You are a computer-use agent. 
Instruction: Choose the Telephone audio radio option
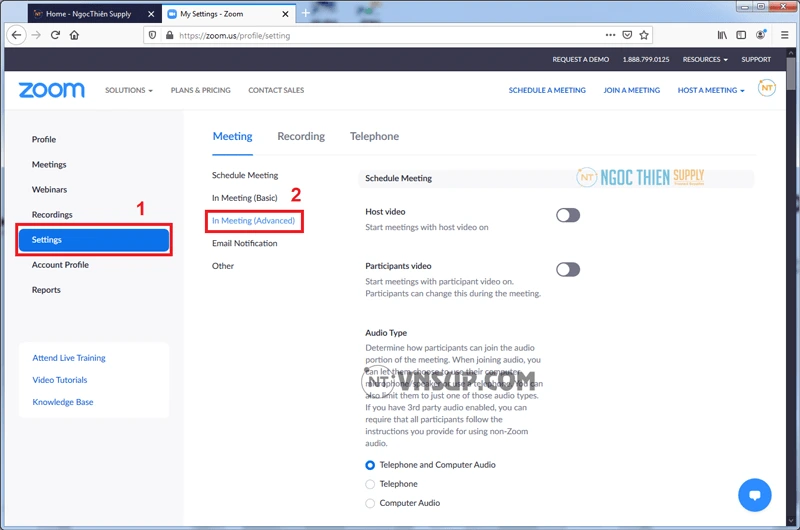pos(370,484)
